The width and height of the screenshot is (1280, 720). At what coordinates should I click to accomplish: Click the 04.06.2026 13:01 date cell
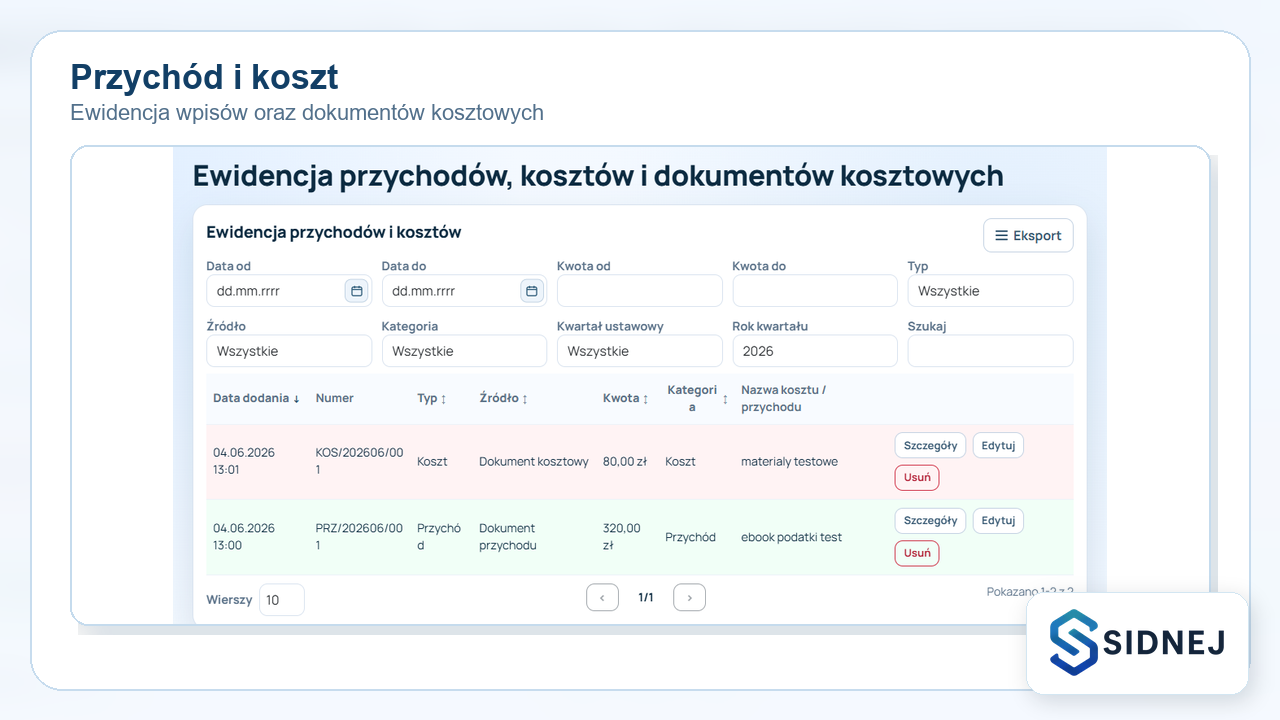click(x=244, y=461)
